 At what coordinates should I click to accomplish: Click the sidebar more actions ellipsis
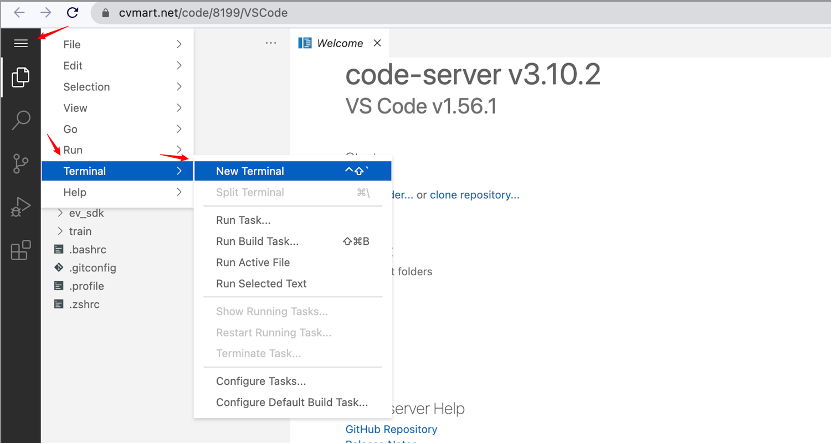pos(270,43)
